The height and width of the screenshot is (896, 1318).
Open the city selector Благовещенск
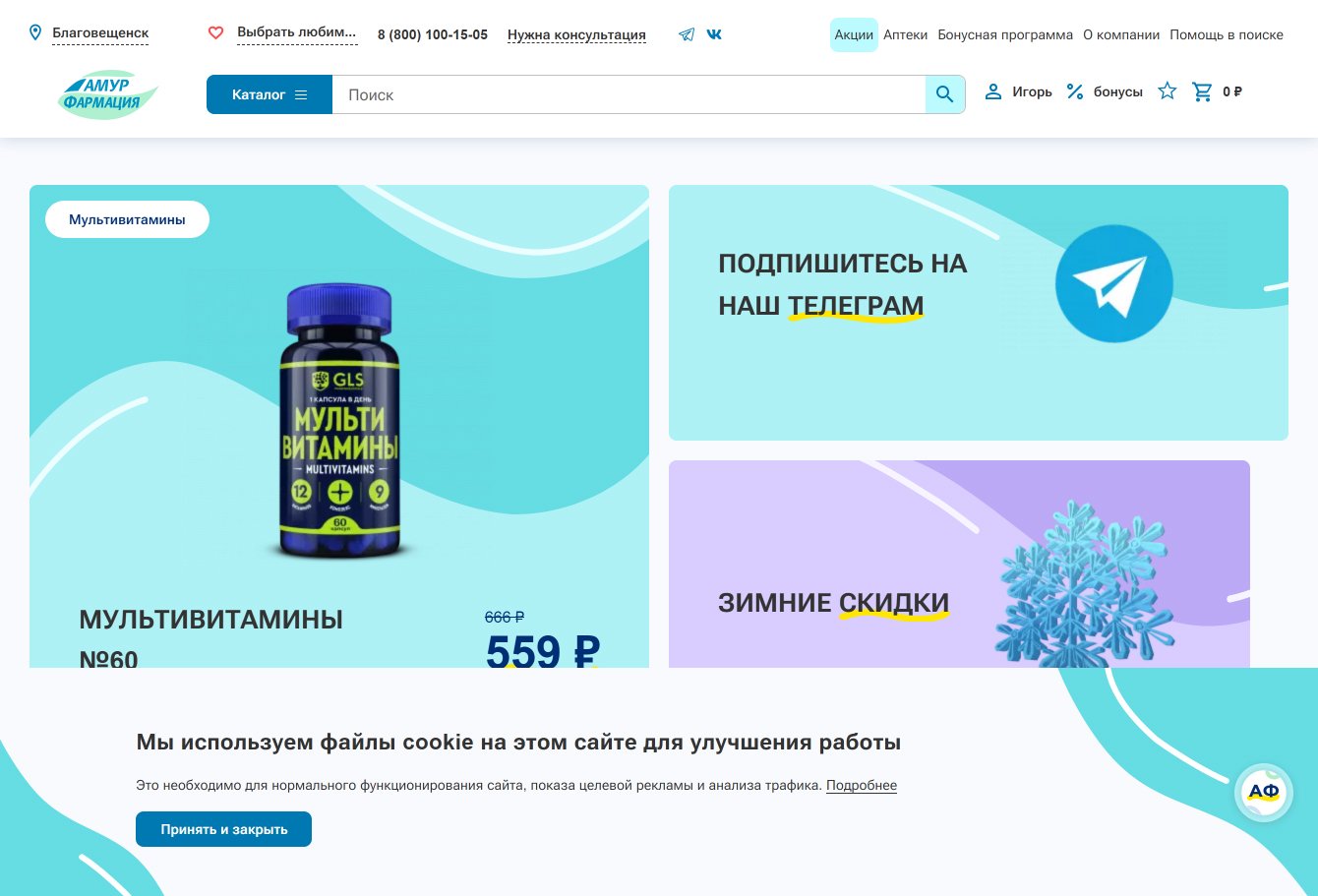coord(100,33)
